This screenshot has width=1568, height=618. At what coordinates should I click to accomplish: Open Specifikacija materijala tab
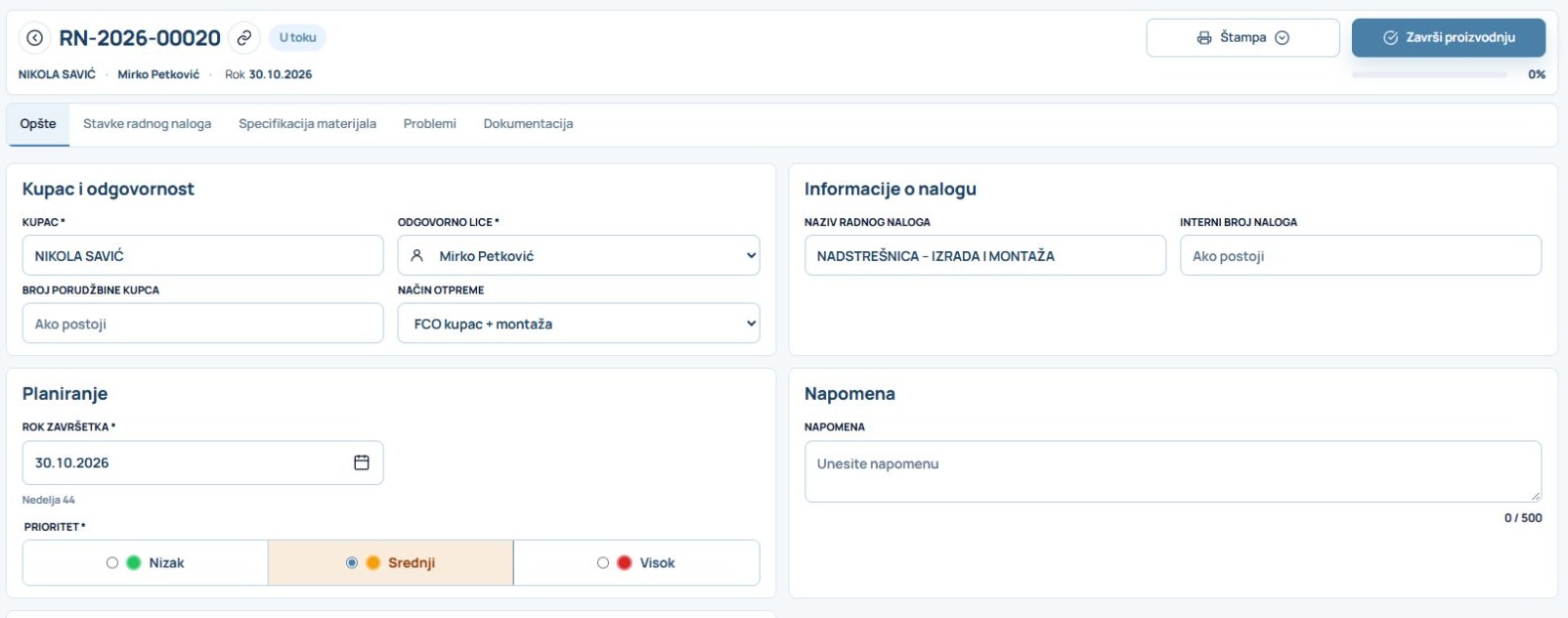click(x=307, y=124)
